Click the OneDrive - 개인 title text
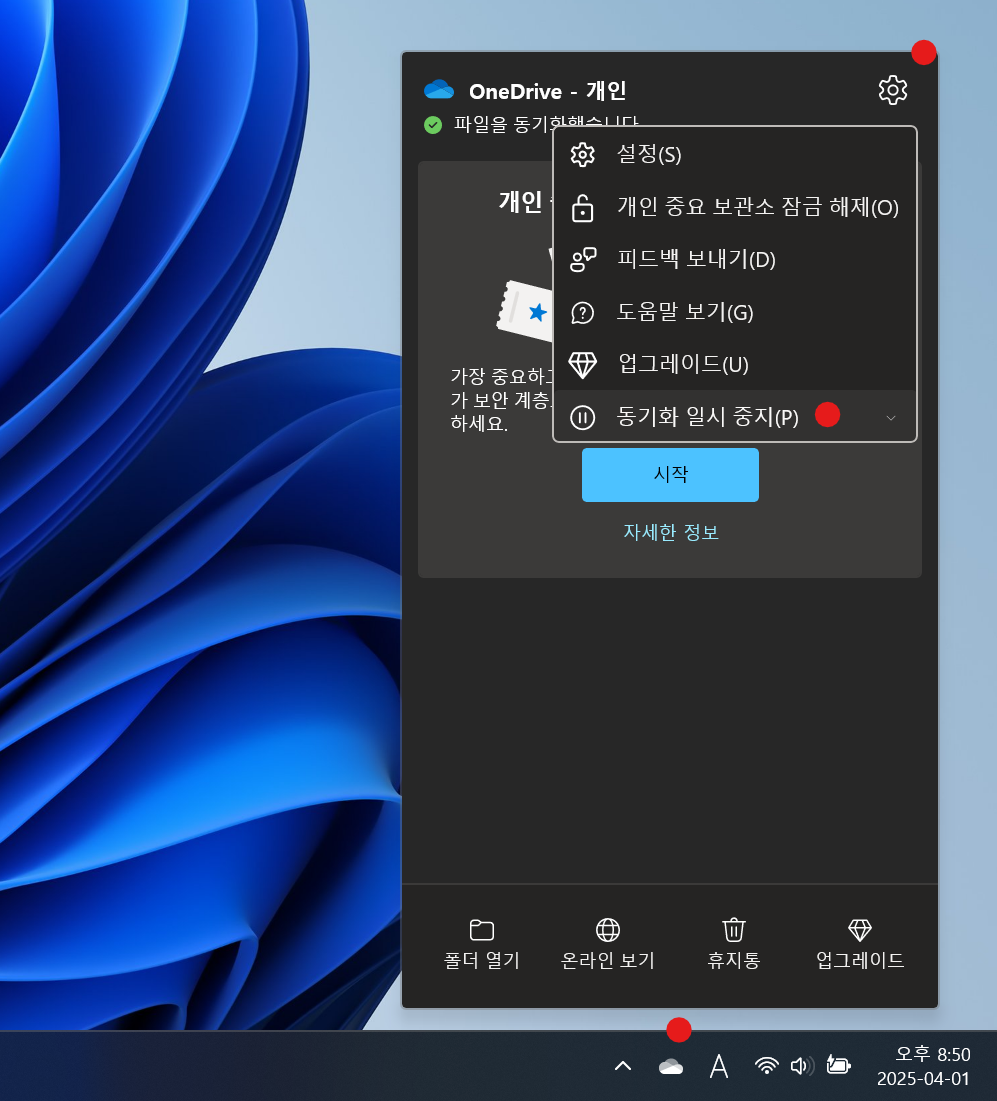This screenshot has width=997, height=1101. tap(547, 91)
